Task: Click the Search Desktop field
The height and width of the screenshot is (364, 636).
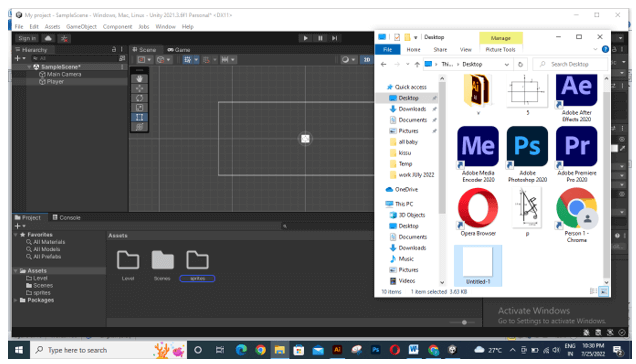Action: pos(570,64)
